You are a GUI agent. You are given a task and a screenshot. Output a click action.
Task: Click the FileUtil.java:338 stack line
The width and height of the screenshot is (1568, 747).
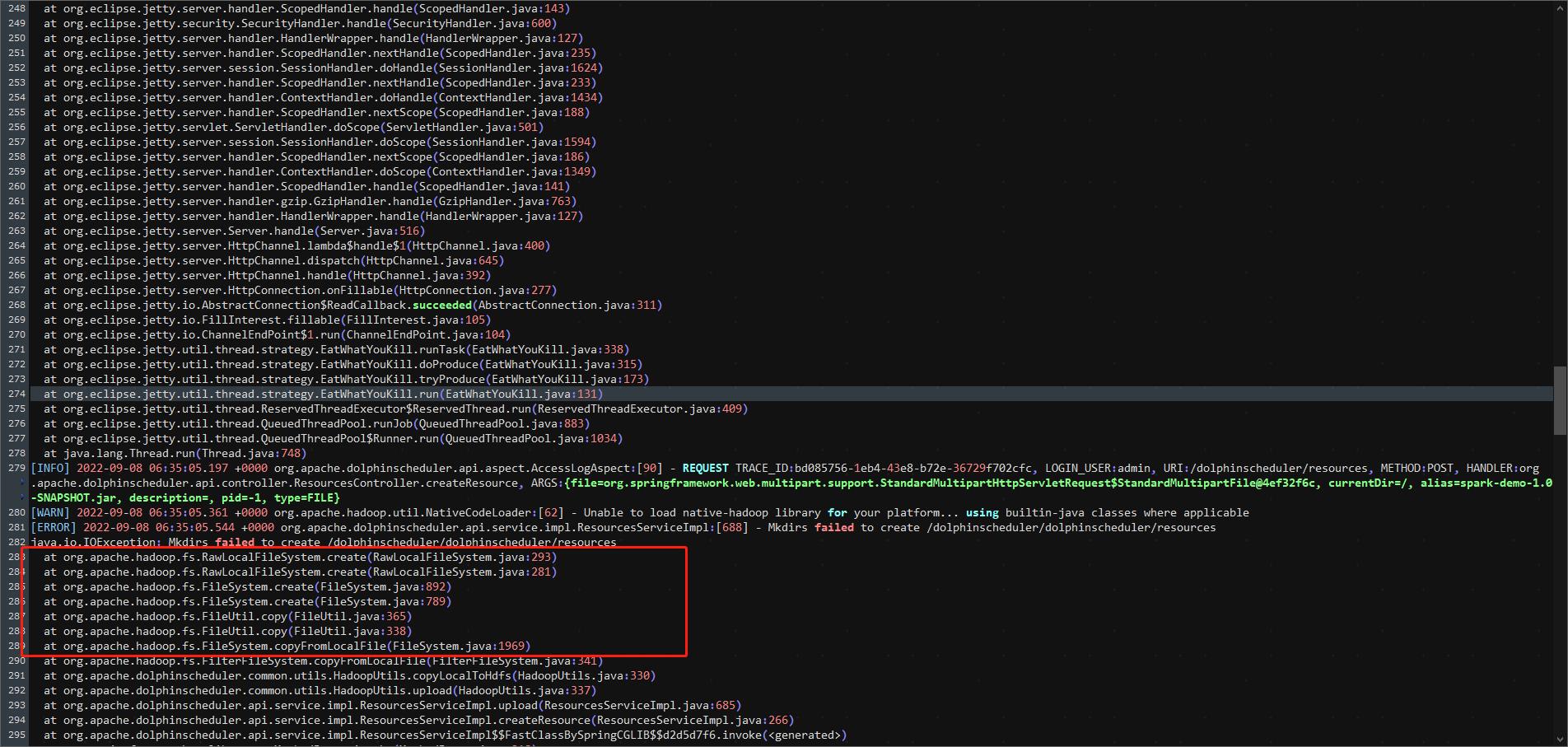[228, 631]
